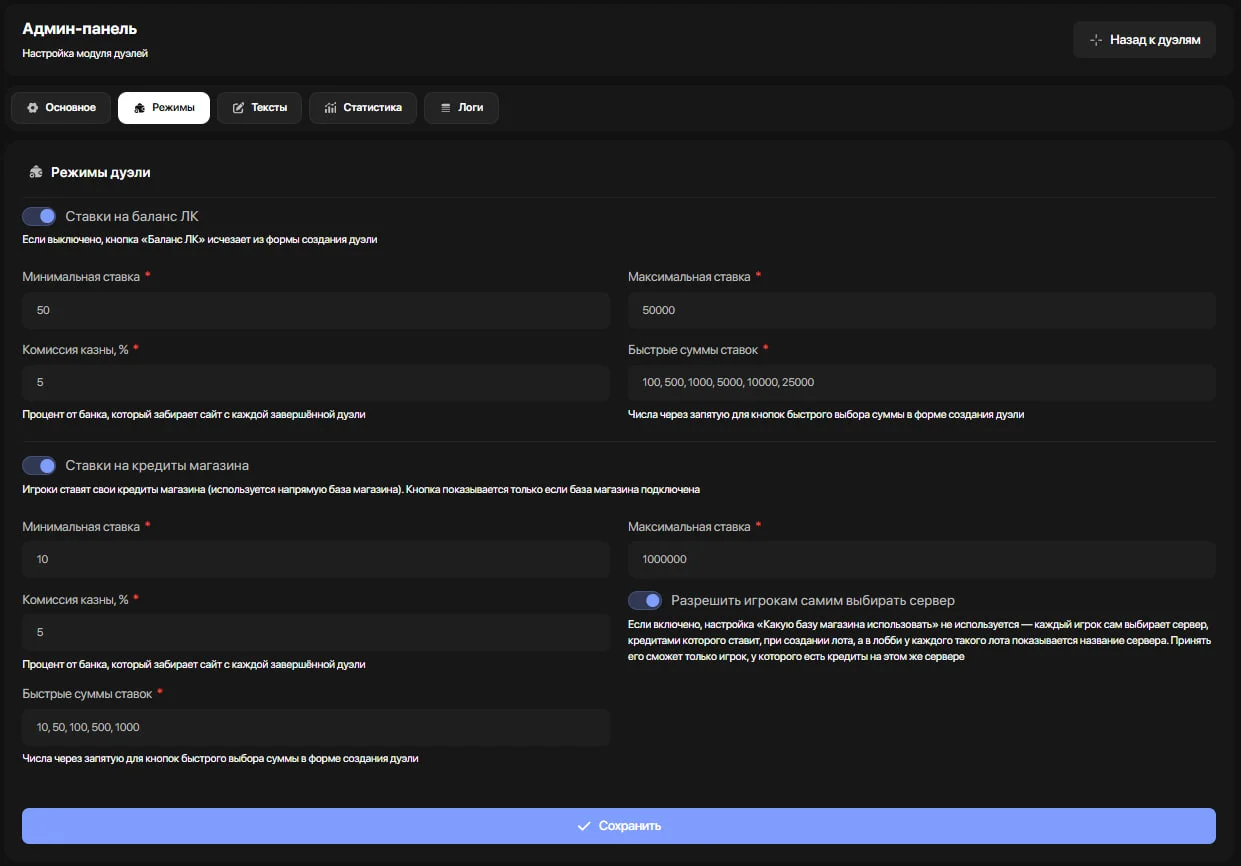Toggle Разрешить игрокам самим выбирать сервер

tap(645, 600)
